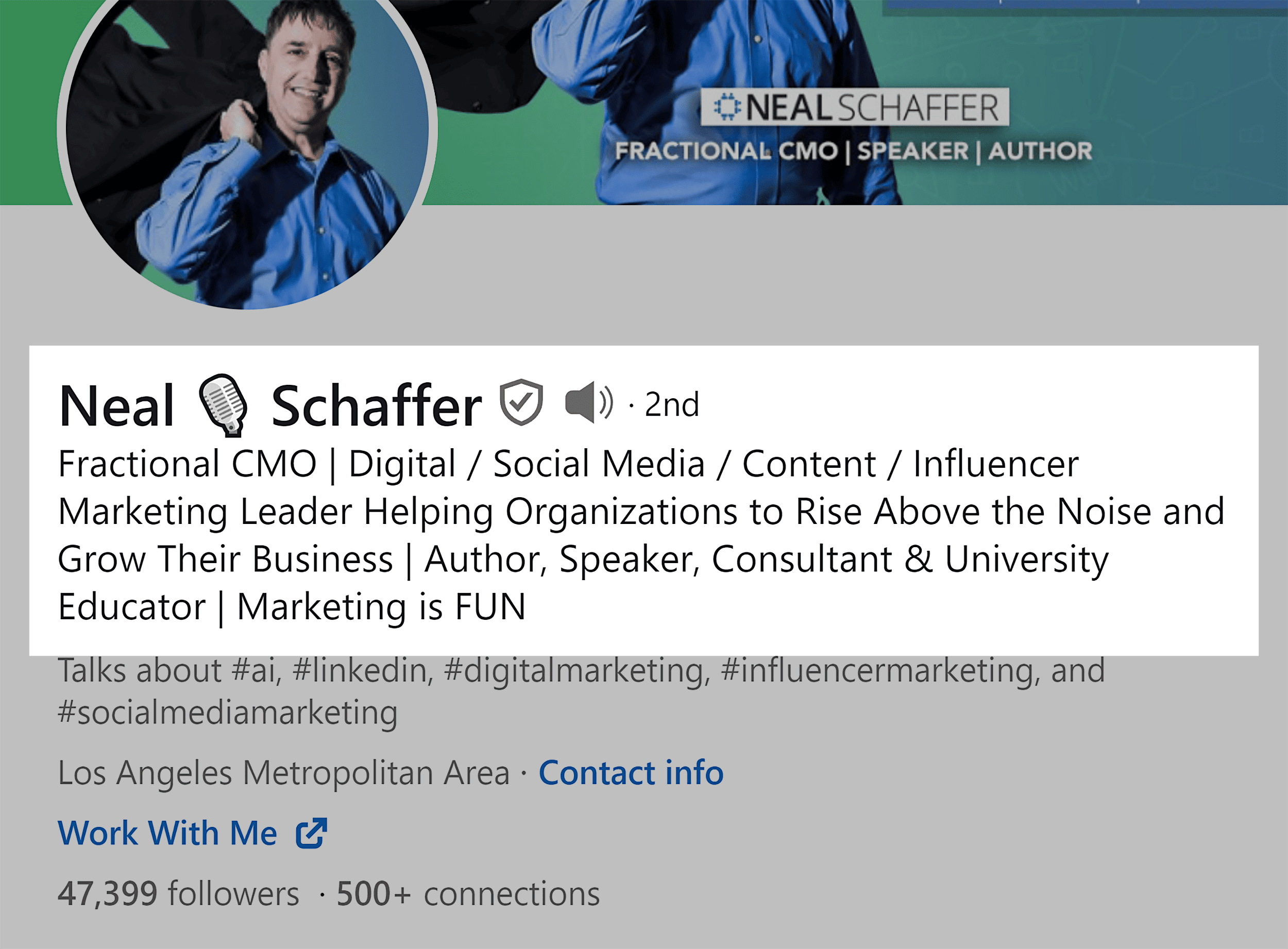
Task: Select the #ai hashtag
Action: pos(257,668)
